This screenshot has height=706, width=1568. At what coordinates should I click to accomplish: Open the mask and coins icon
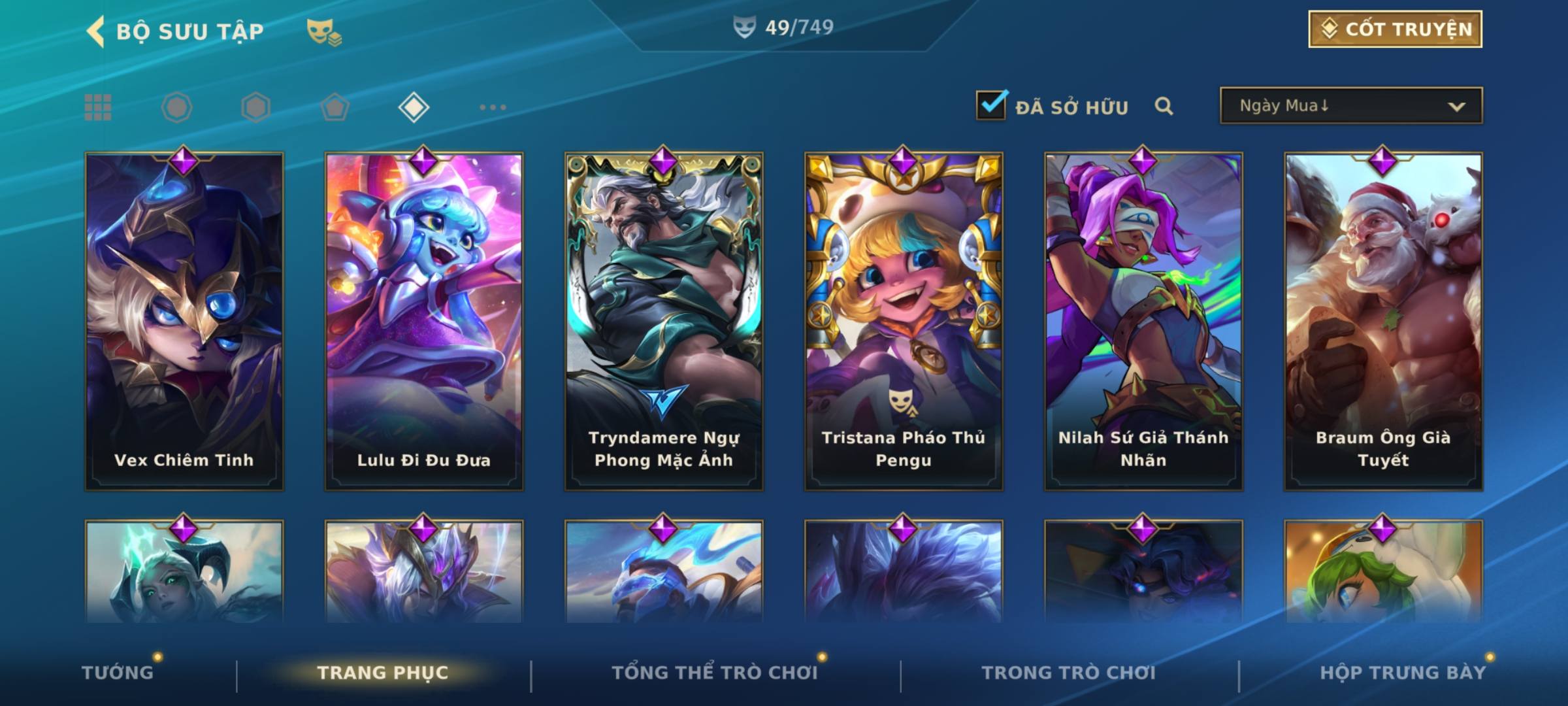324,31
